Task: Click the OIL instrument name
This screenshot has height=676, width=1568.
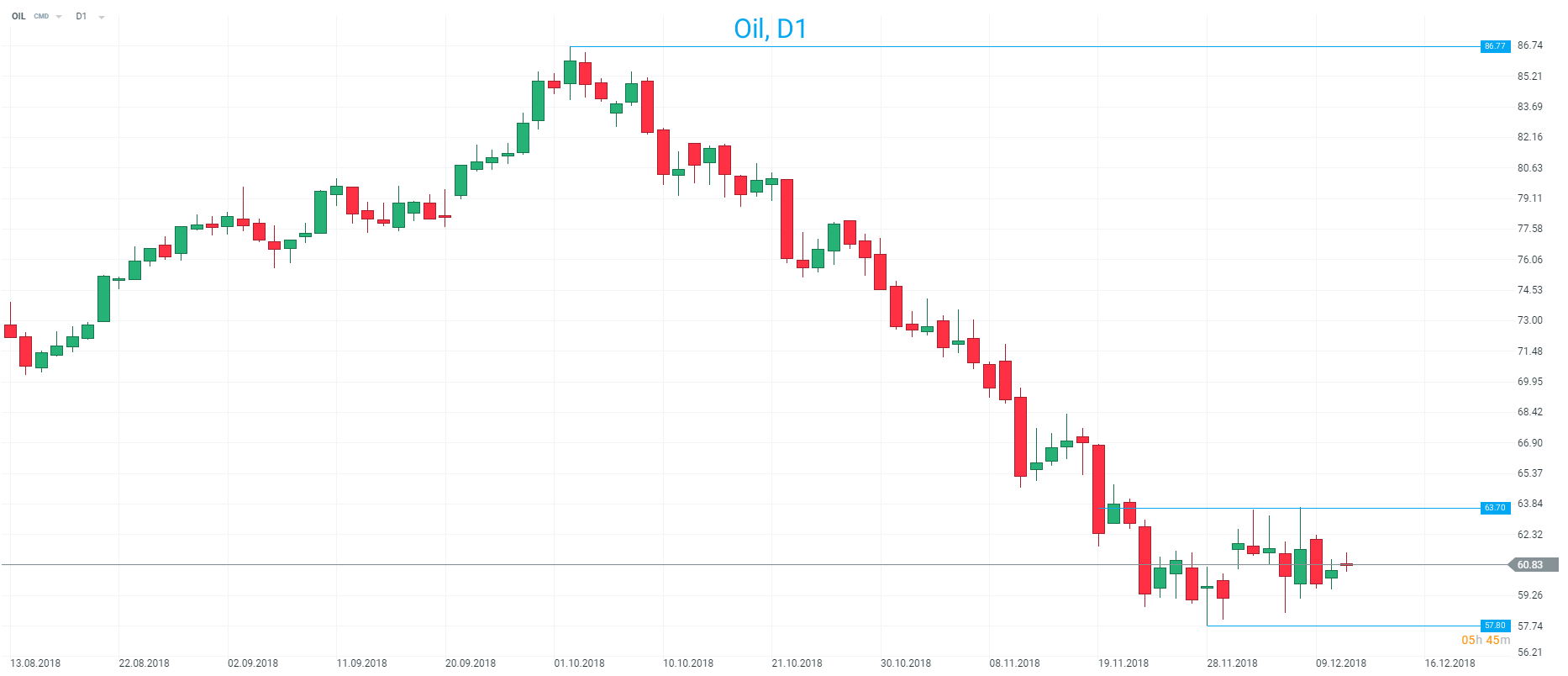Action: (x=18, y=16)
